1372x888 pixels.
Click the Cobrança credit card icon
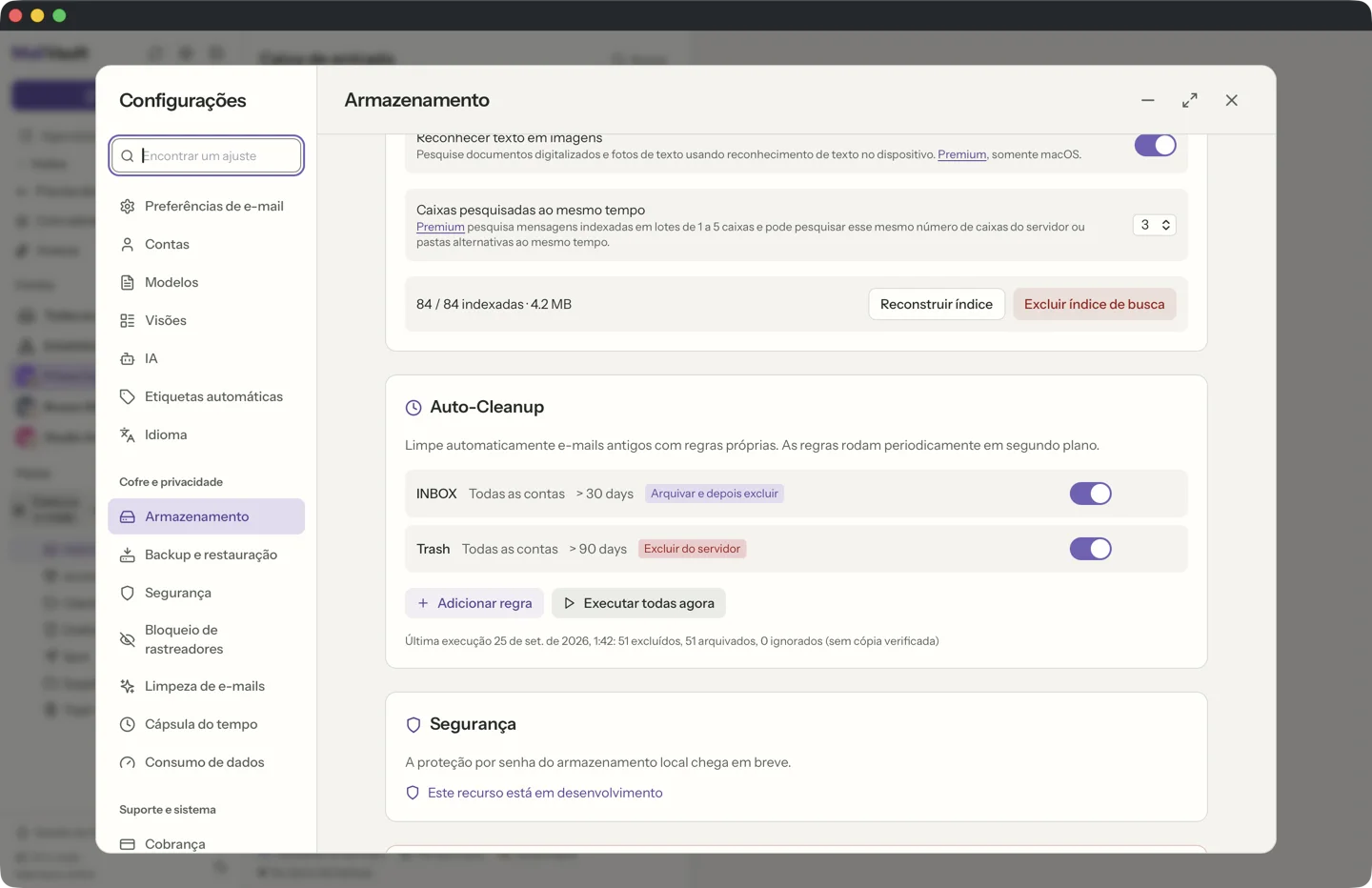tap(128, 844)
